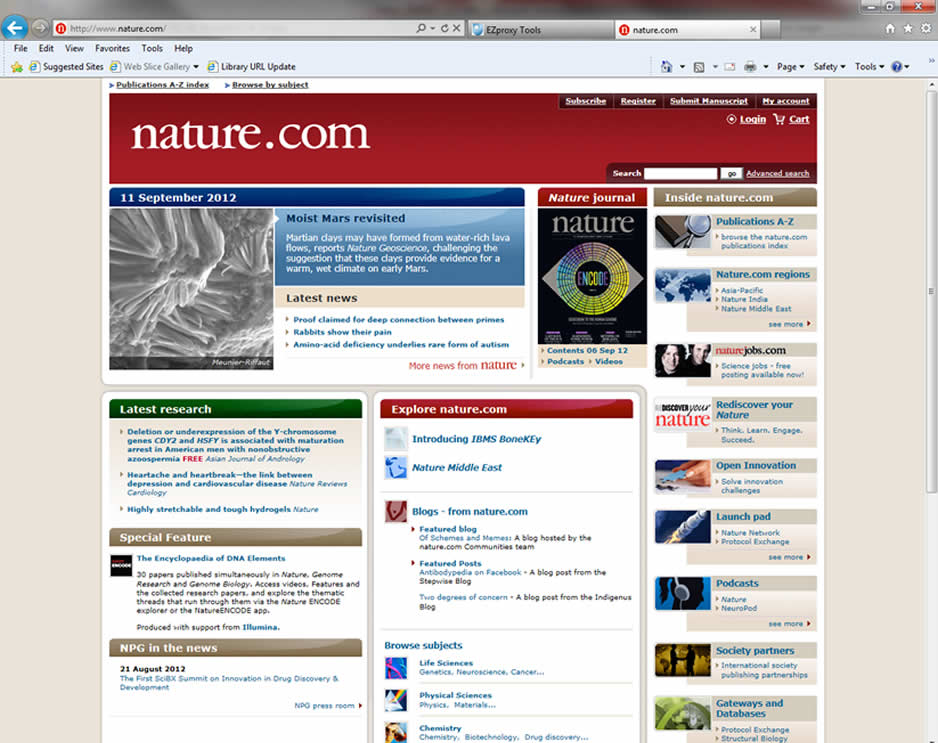Viewport: 938px width, 743px height.
Task: Click the Life Sciences subject icon
Action: pyautogui.click(x=396, y=668)
